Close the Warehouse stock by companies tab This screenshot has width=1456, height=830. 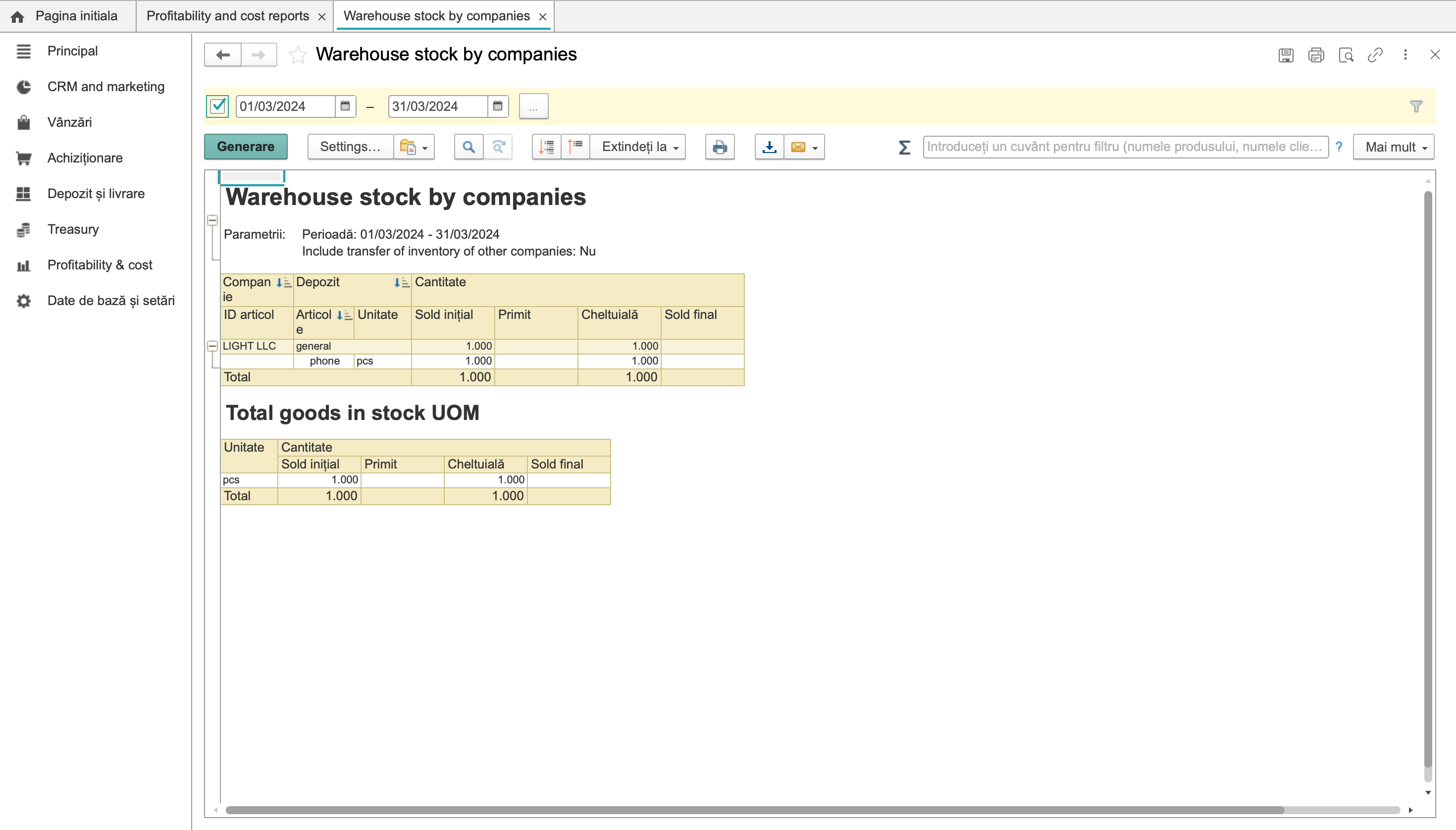pos(543,16)
